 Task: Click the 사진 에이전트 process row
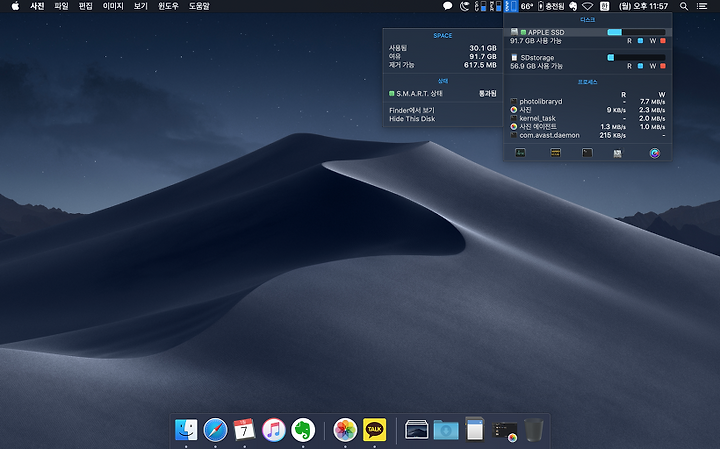click(x=588, y=127)
